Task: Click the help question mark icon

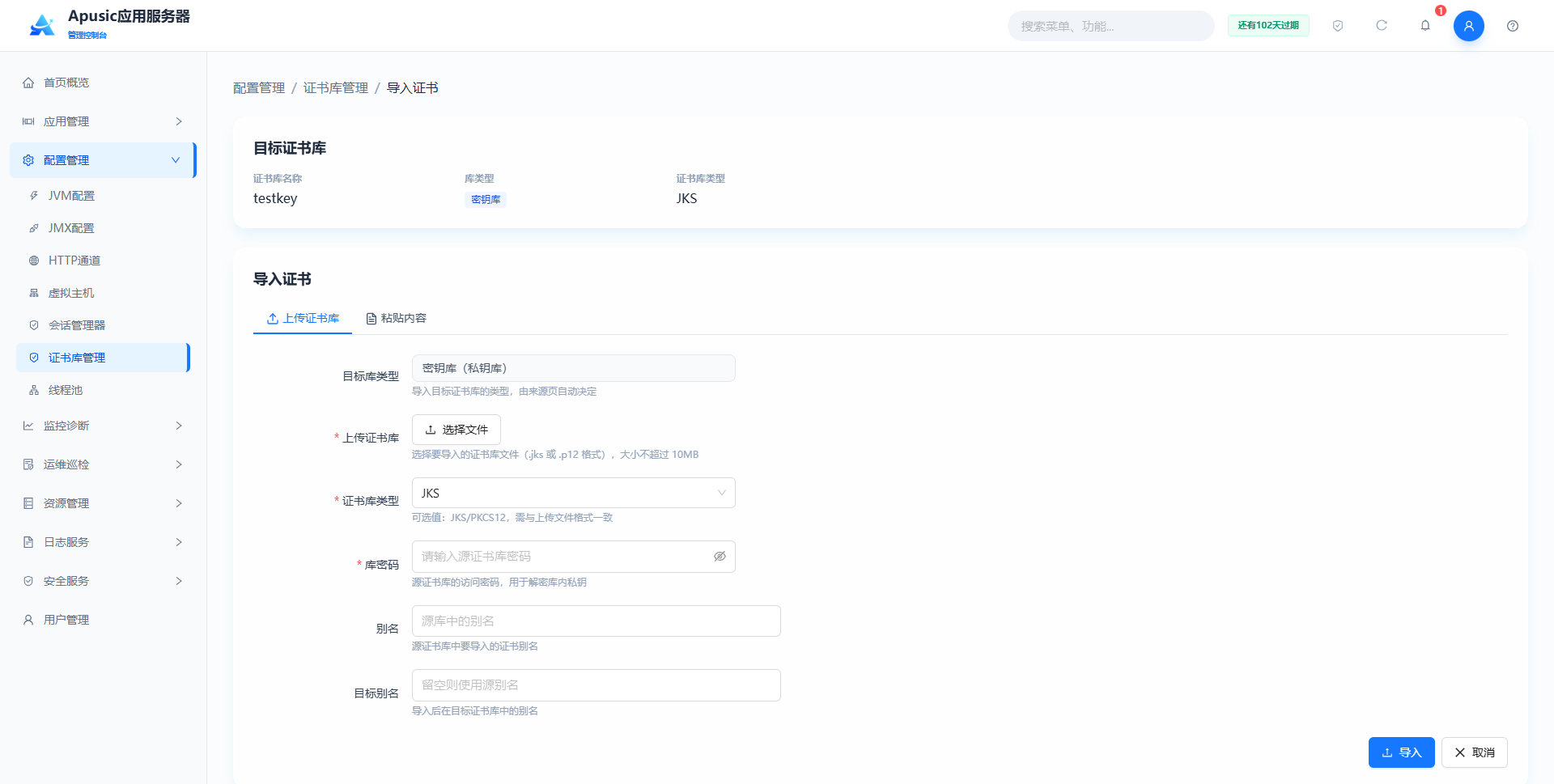Action: (x=1513, y=26)
